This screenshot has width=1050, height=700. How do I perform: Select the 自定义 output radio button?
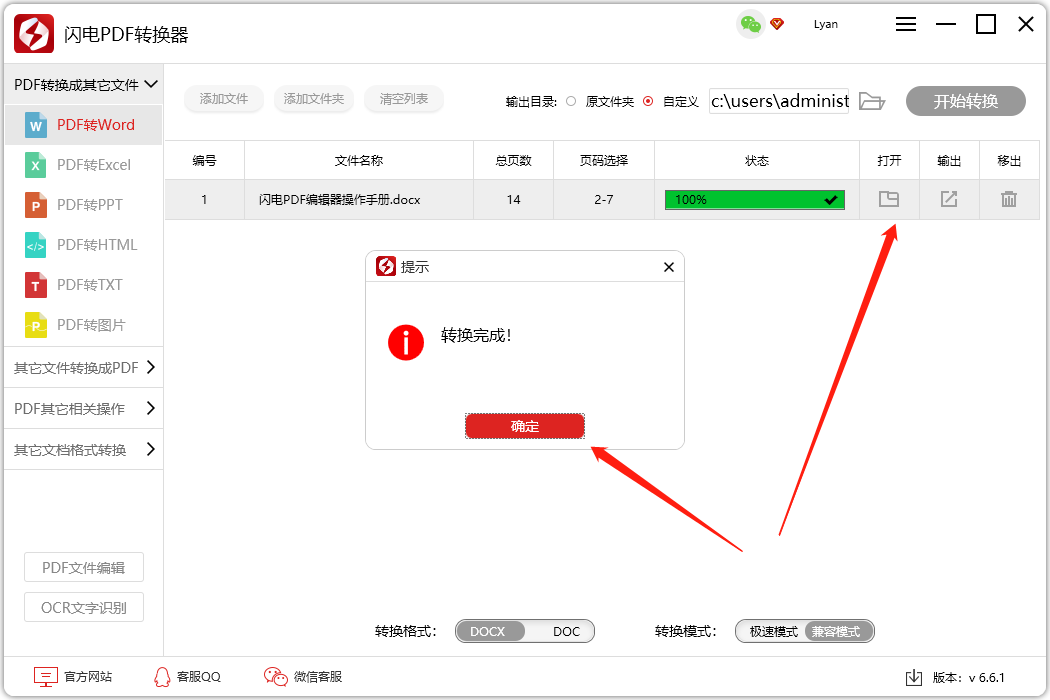[648, 101]
